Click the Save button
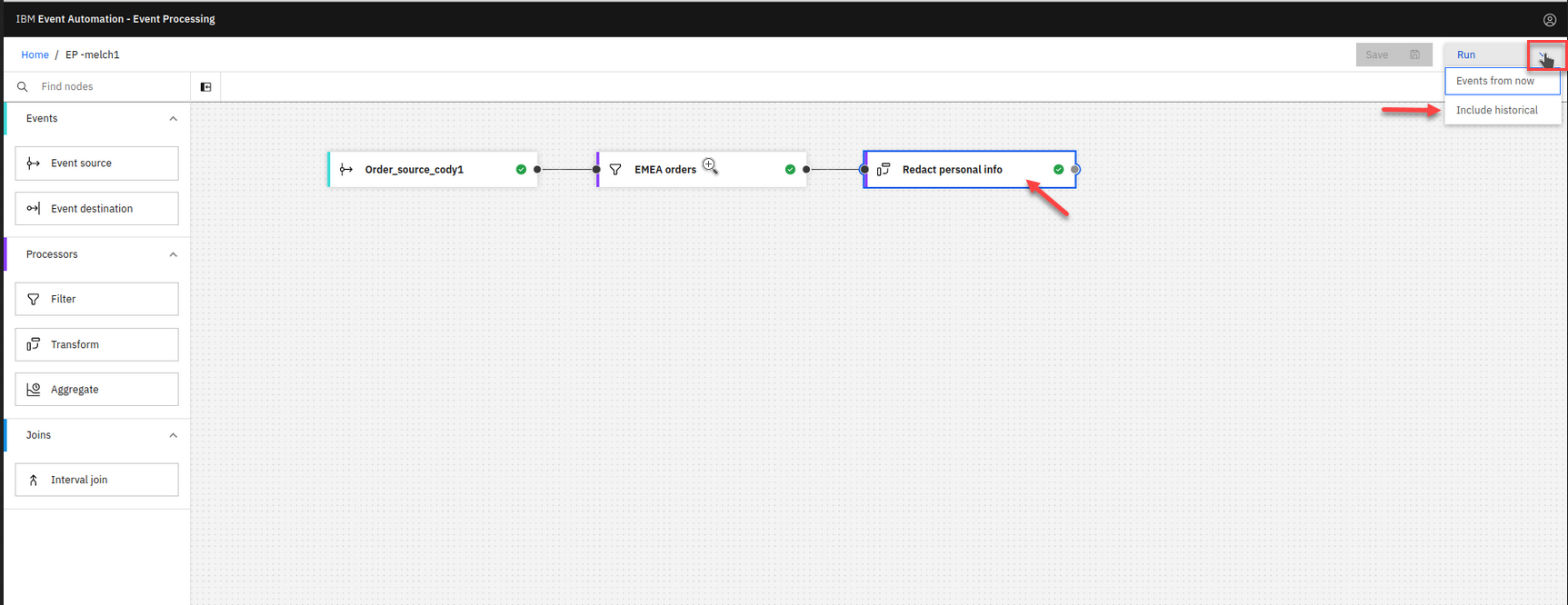The width and height of the screenshot is (1568, 605). [x=1393, y=55]
